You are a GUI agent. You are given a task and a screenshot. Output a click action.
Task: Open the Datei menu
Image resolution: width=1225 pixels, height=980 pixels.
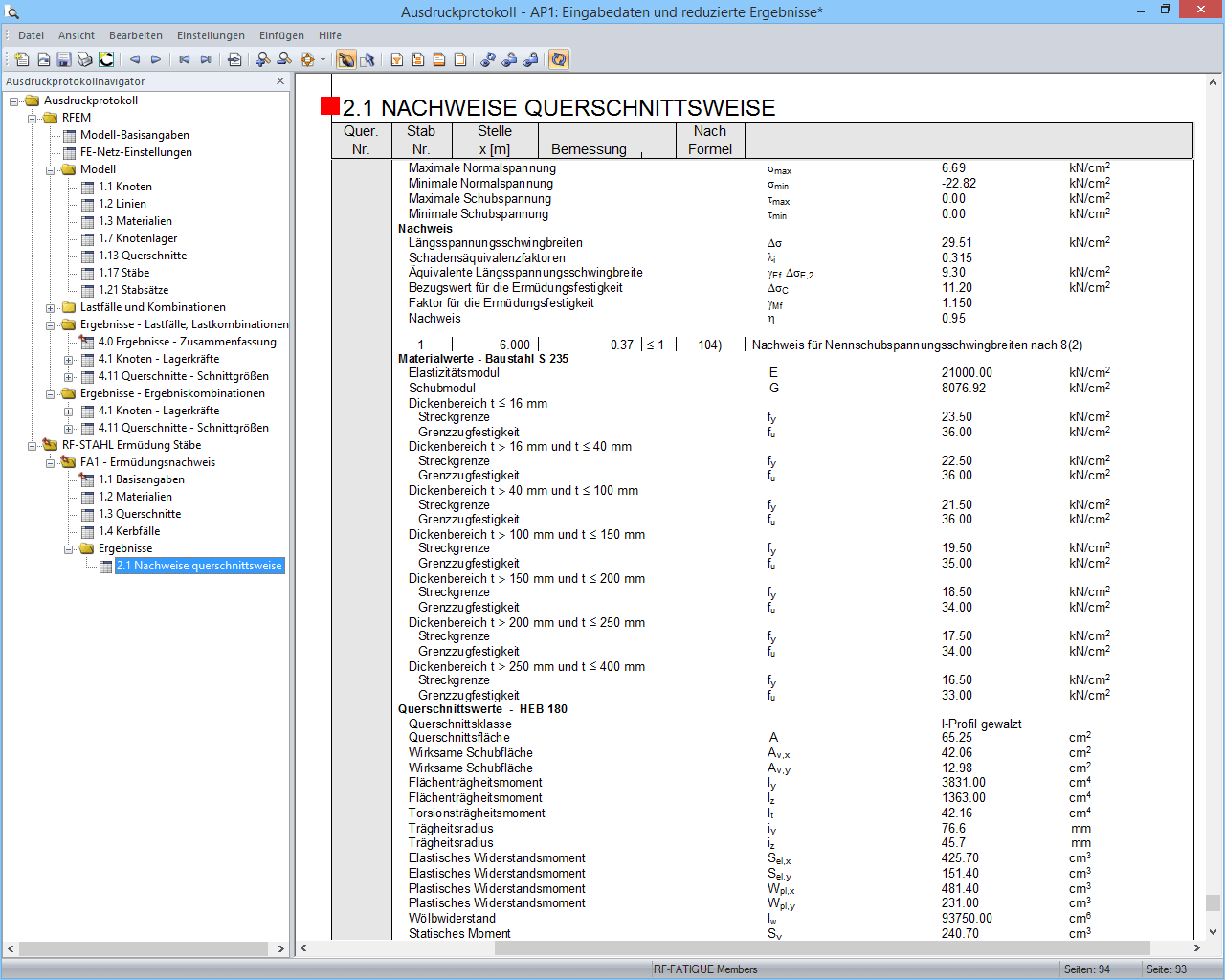(x=31, y=35)
